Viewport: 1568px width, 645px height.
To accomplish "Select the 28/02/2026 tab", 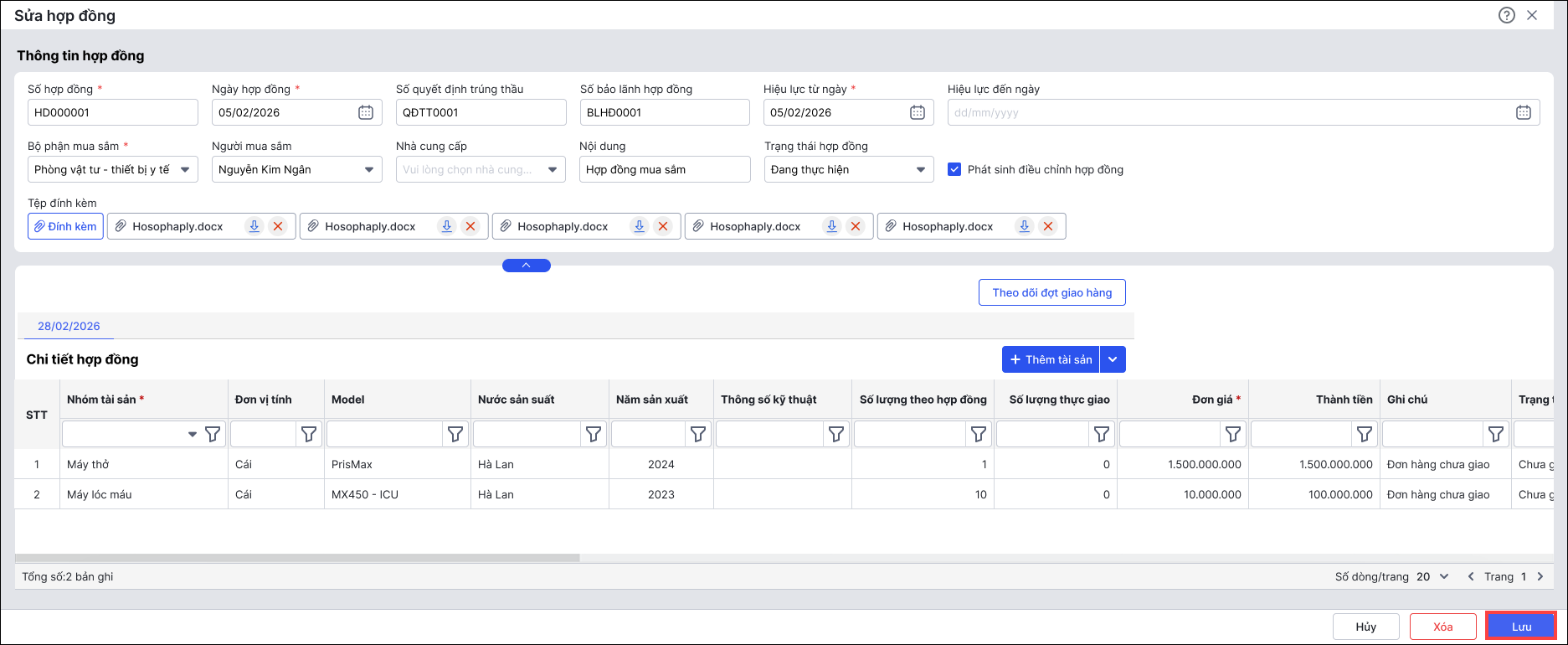I will [x=69, y=326].
